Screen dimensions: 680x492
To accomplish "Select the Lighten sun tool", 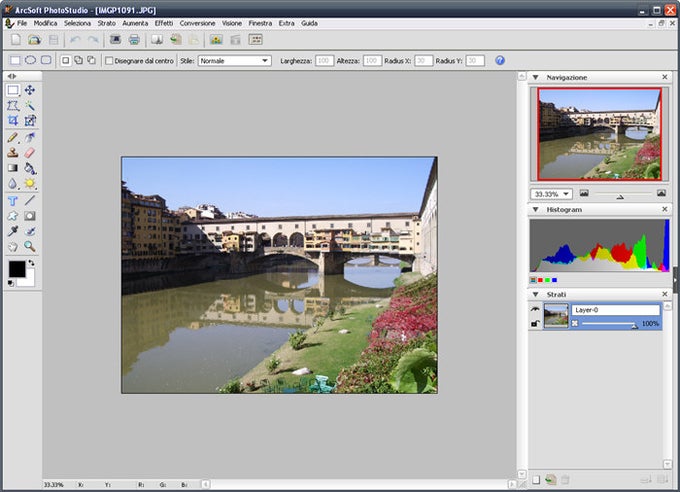I will (29, 184).
